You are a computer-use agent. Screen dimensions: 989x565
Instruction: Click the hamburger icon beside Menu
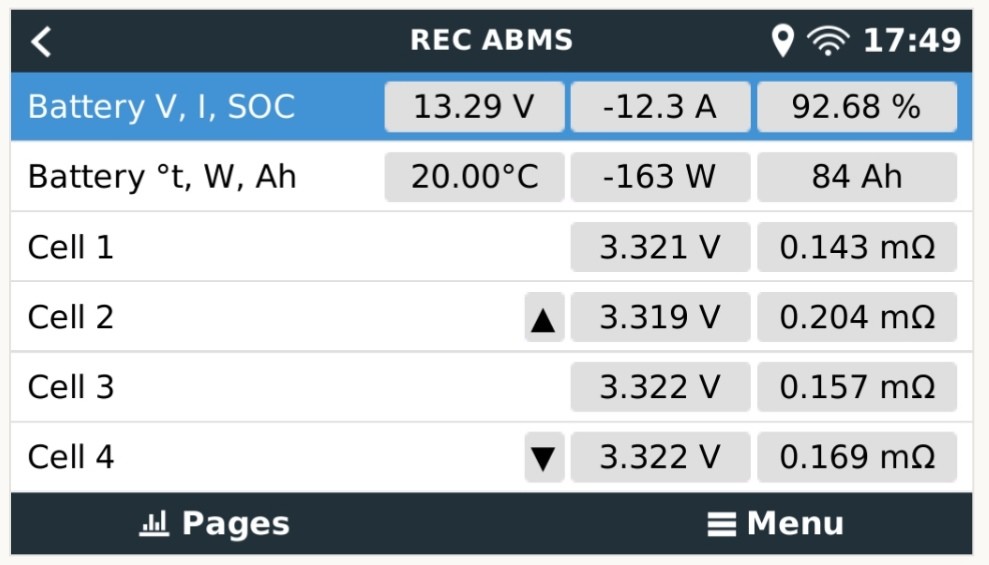722,524
